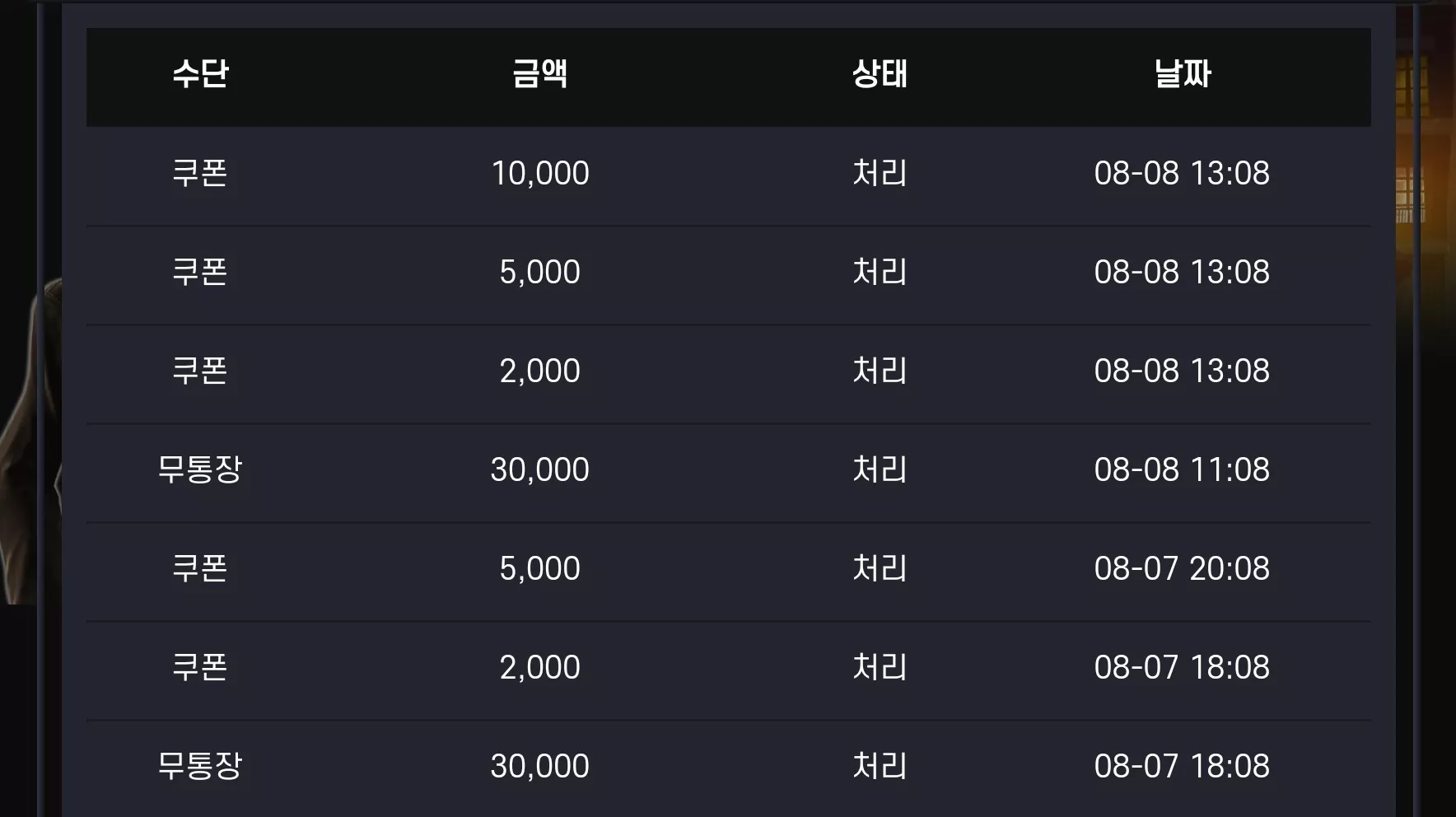Click the 30,000 amount dated 08-07
The width and height of the screenshot is (1456, 817).
coord(540,766)
